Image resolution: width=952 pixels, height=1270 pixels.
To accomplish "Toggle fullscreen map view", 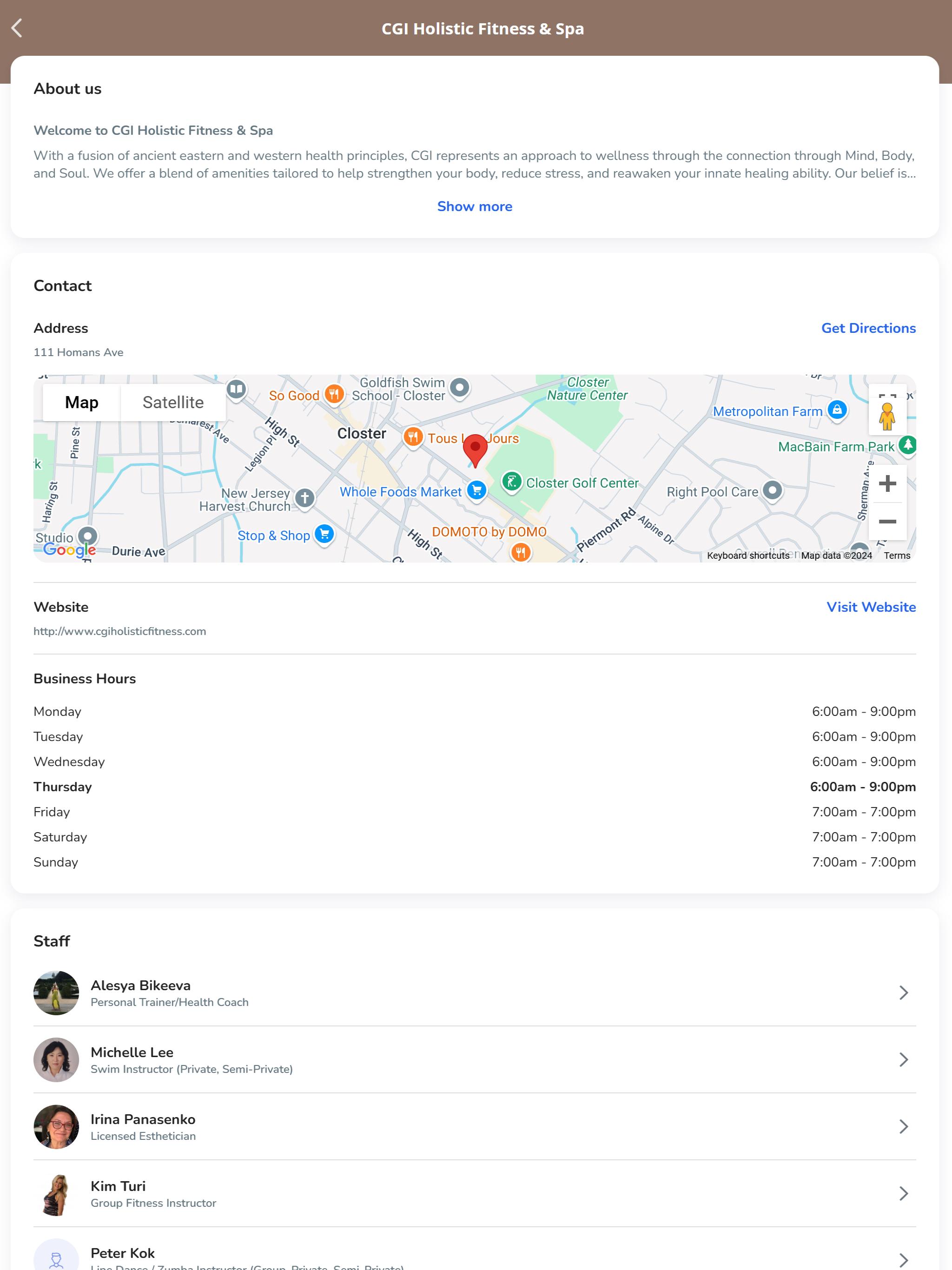I will (887, 392).
